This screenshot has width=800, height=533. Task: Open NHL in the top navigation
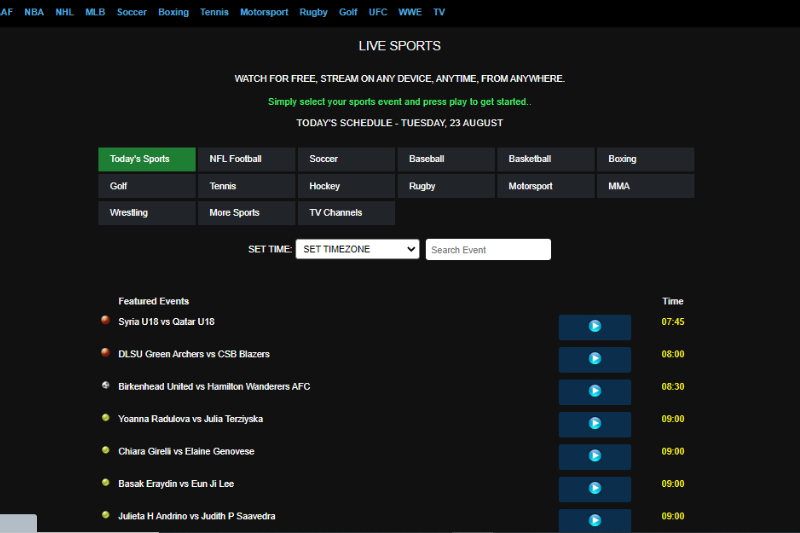point(65,12)
